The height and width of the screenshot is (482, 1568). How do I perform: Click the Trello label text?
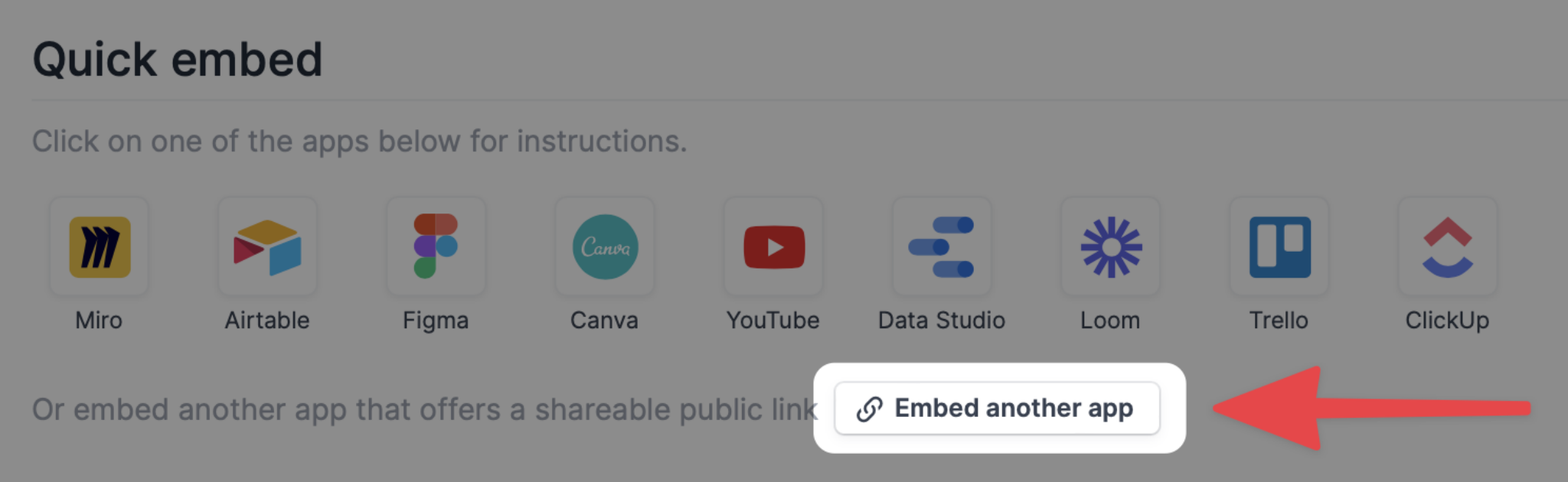click(x=1279, y=320)
